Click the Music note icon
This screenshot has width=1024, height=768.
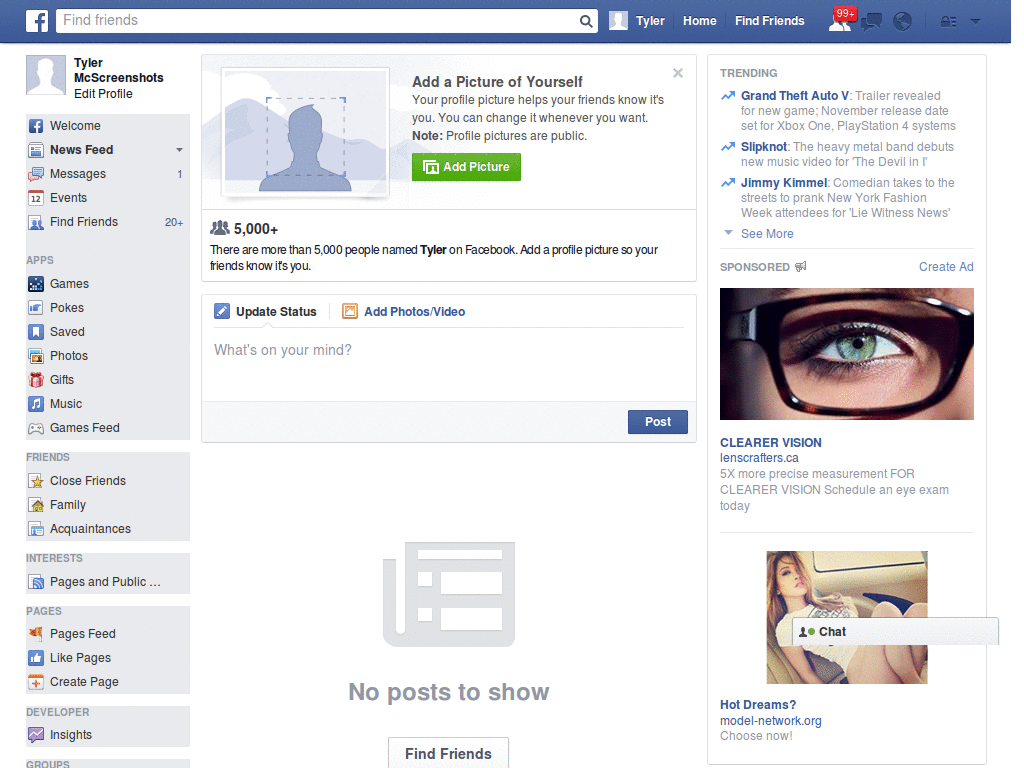coord(36,404)
